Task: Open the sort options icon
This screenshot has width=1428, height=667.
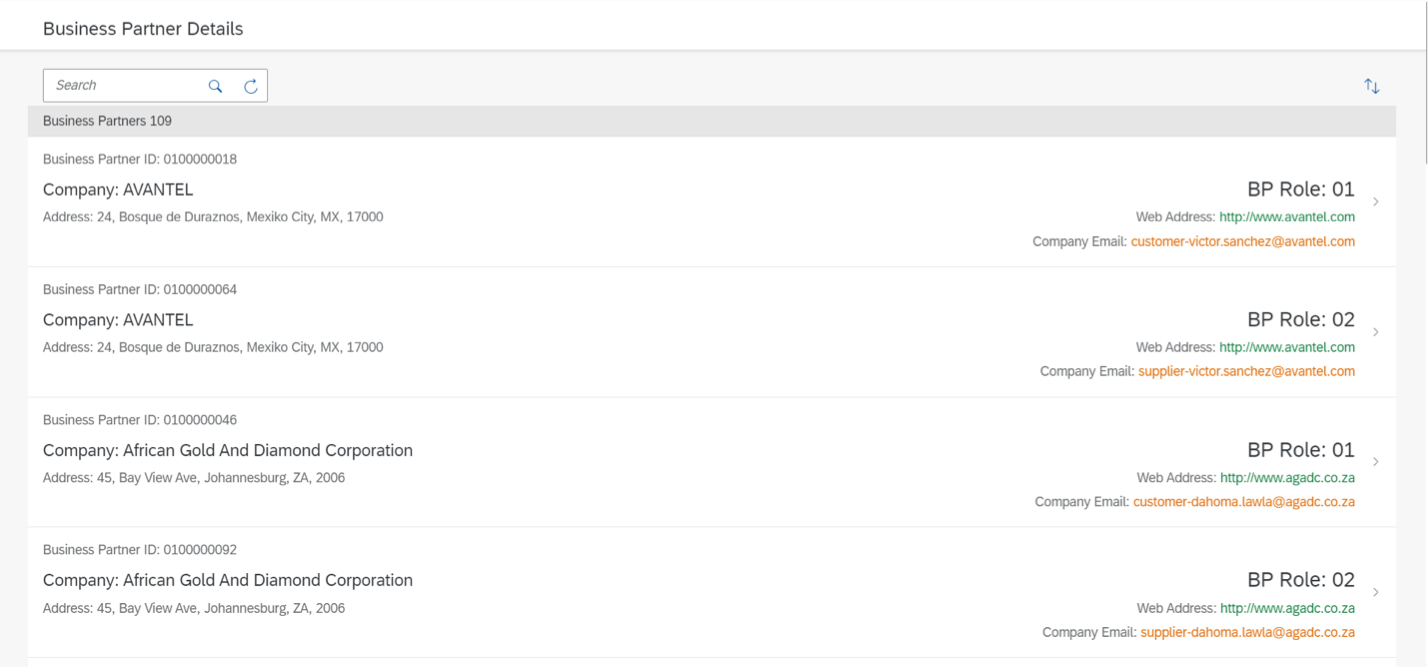Action: (1372, 86)
